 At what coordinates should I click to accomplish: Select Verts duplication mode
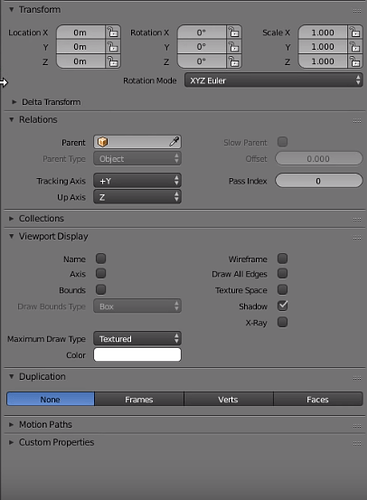[228, 399]
